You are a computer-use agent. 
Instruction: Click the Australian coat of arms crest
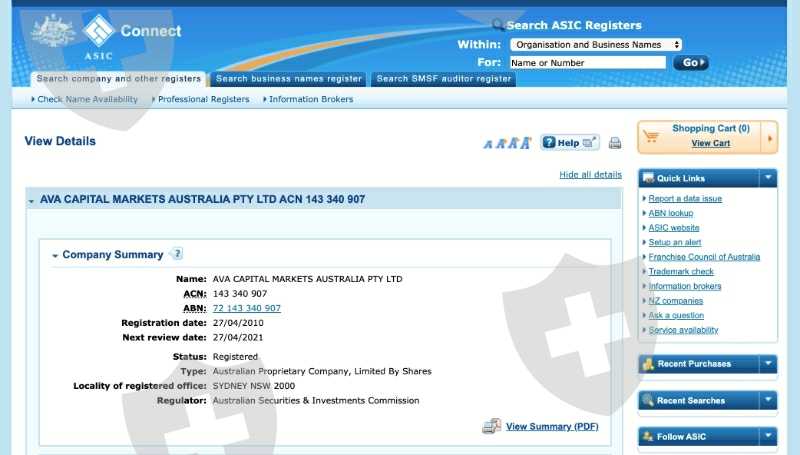coord(53,32)
